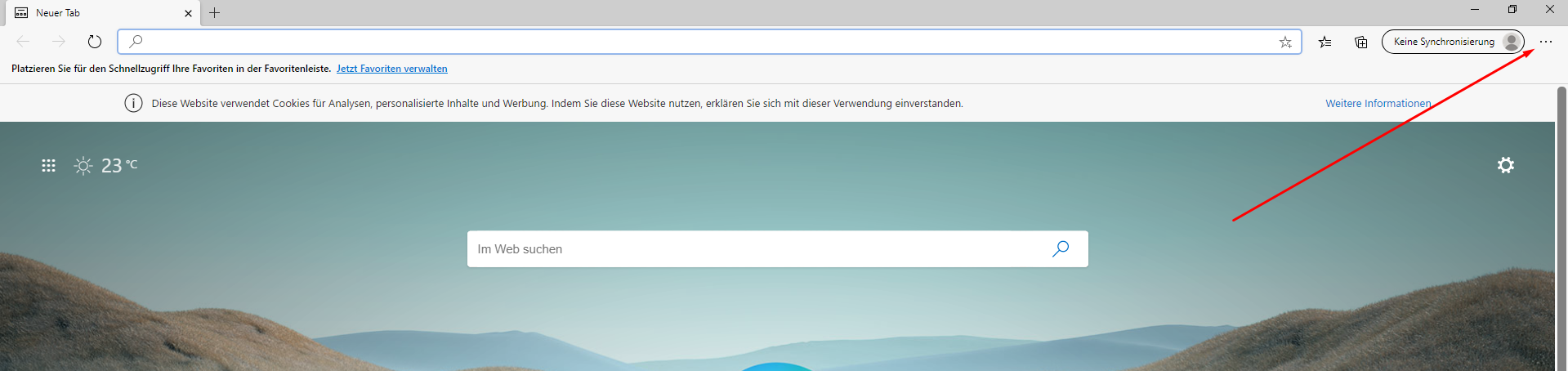
Task: Go forward to the next page
Action: (x=59, y=42)
